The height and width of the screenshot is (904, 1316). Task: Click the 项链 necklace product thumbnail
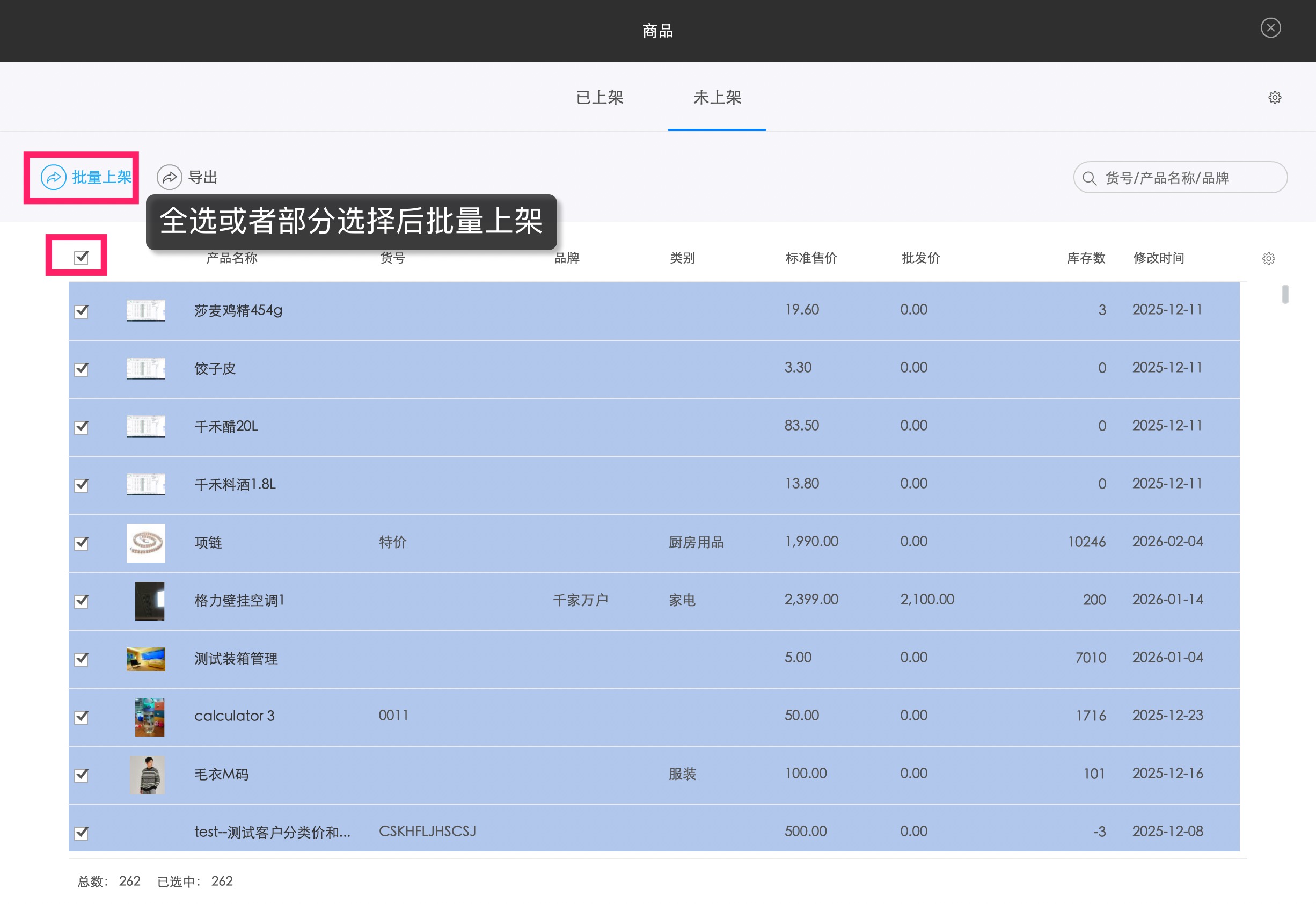point(145,543)
